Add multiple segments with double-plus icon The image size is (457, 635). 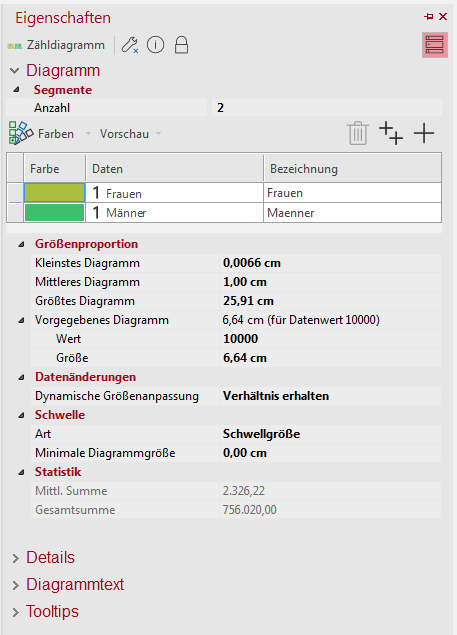[x=391, y=133]
